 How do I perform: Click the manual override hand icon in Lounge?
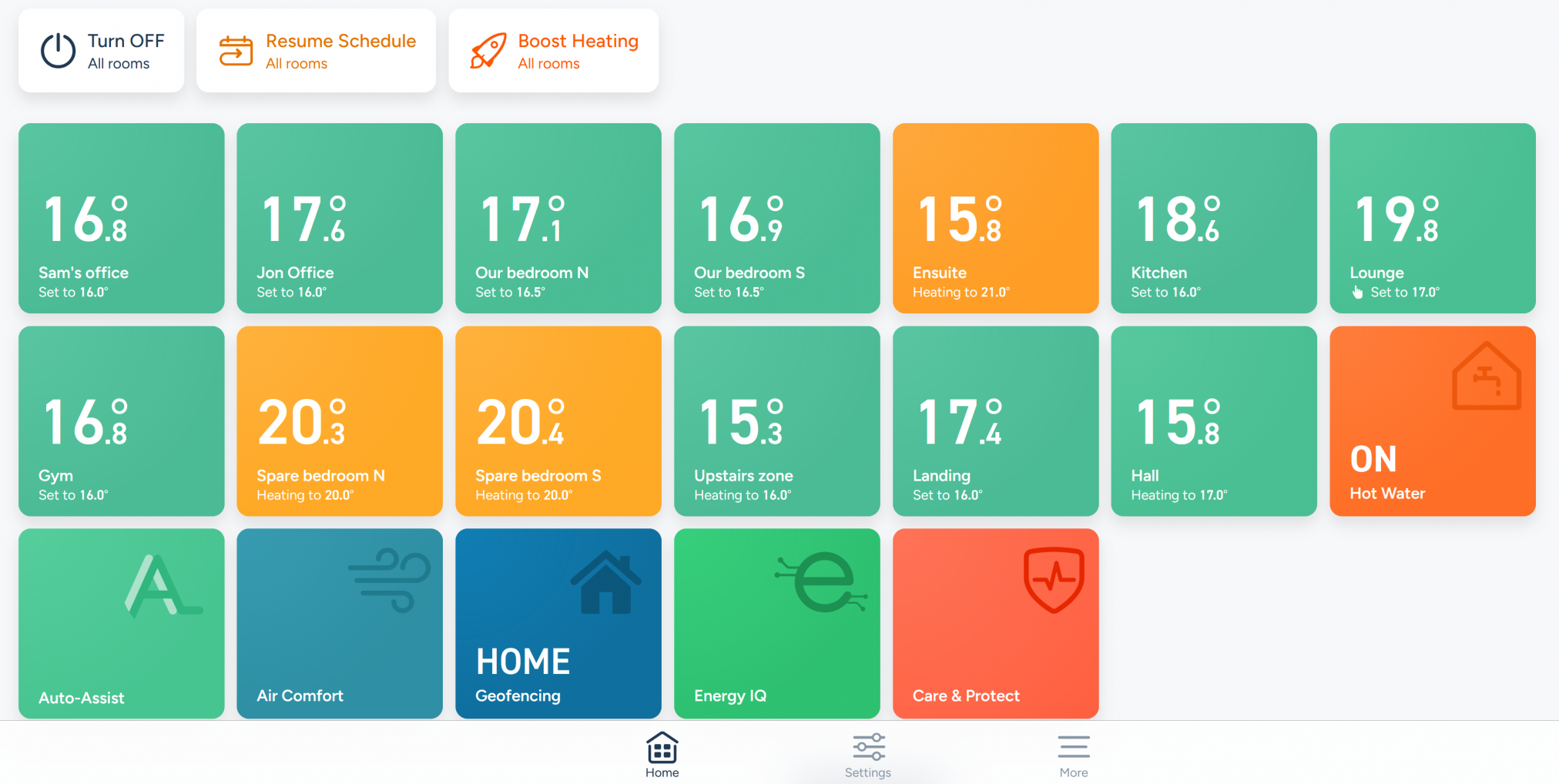(1357, 293)
